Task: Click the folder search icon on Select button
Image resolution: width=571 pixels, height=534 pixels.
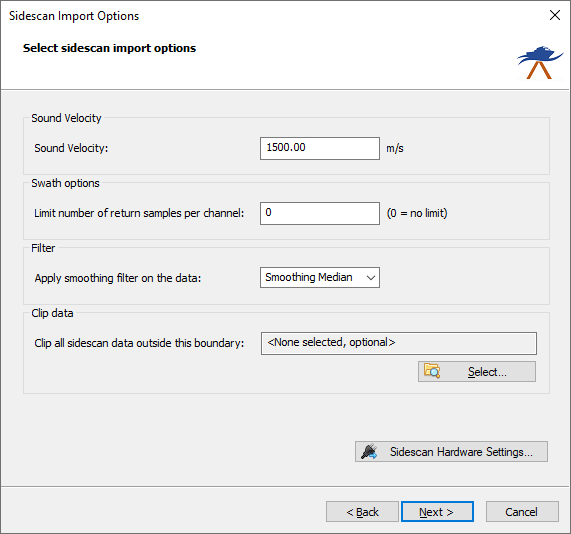Action: (x=432, y=371)
